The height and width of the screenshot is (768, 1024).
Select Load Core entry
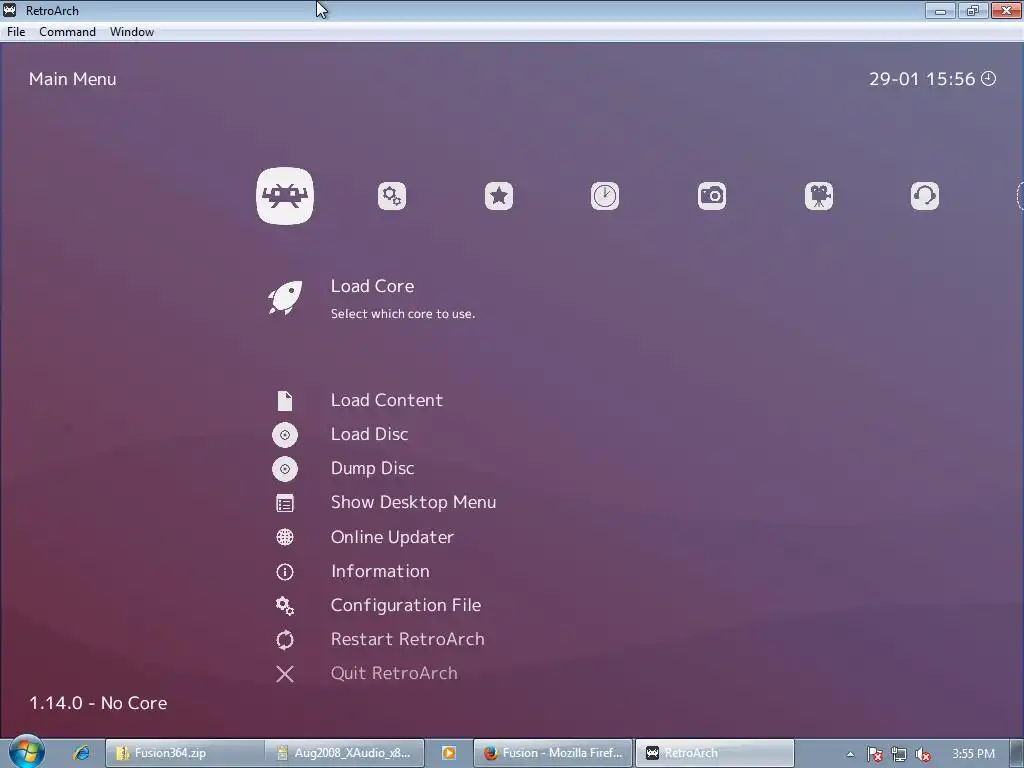point(372,286)
